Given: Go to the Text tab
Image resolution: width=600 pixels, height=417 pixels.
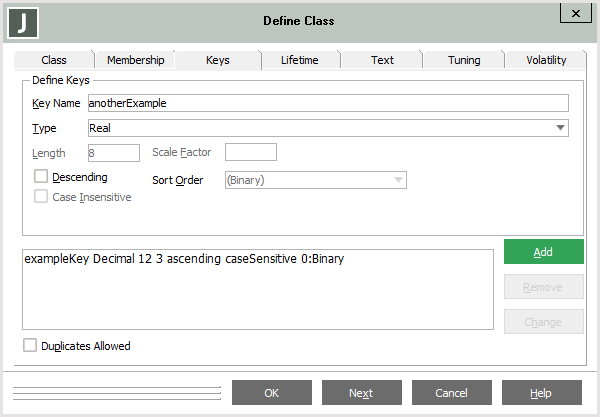Looking at the screenshot, I should [382, 60].
